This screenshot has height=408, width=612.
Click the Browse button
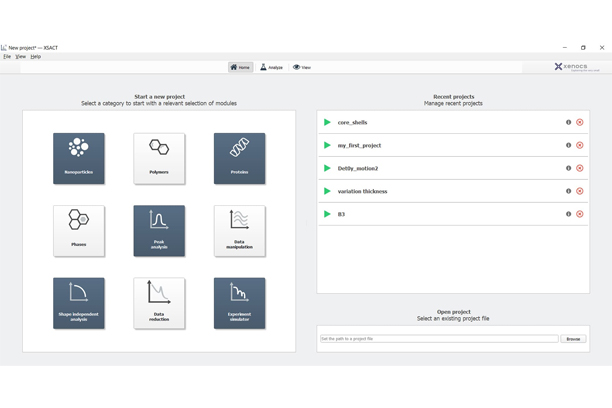click(573, 339)
